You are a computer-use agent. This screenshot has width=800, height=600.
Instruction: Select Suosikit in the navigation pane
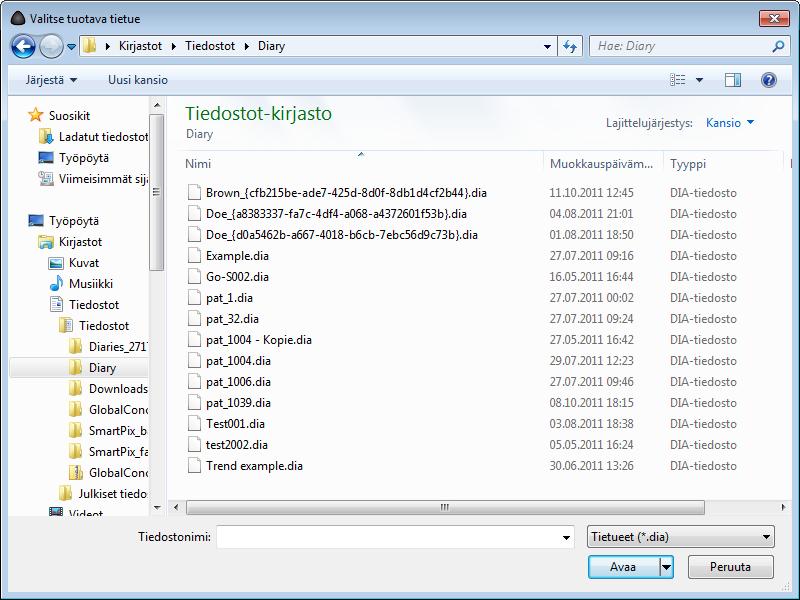[x=69, y=115]
